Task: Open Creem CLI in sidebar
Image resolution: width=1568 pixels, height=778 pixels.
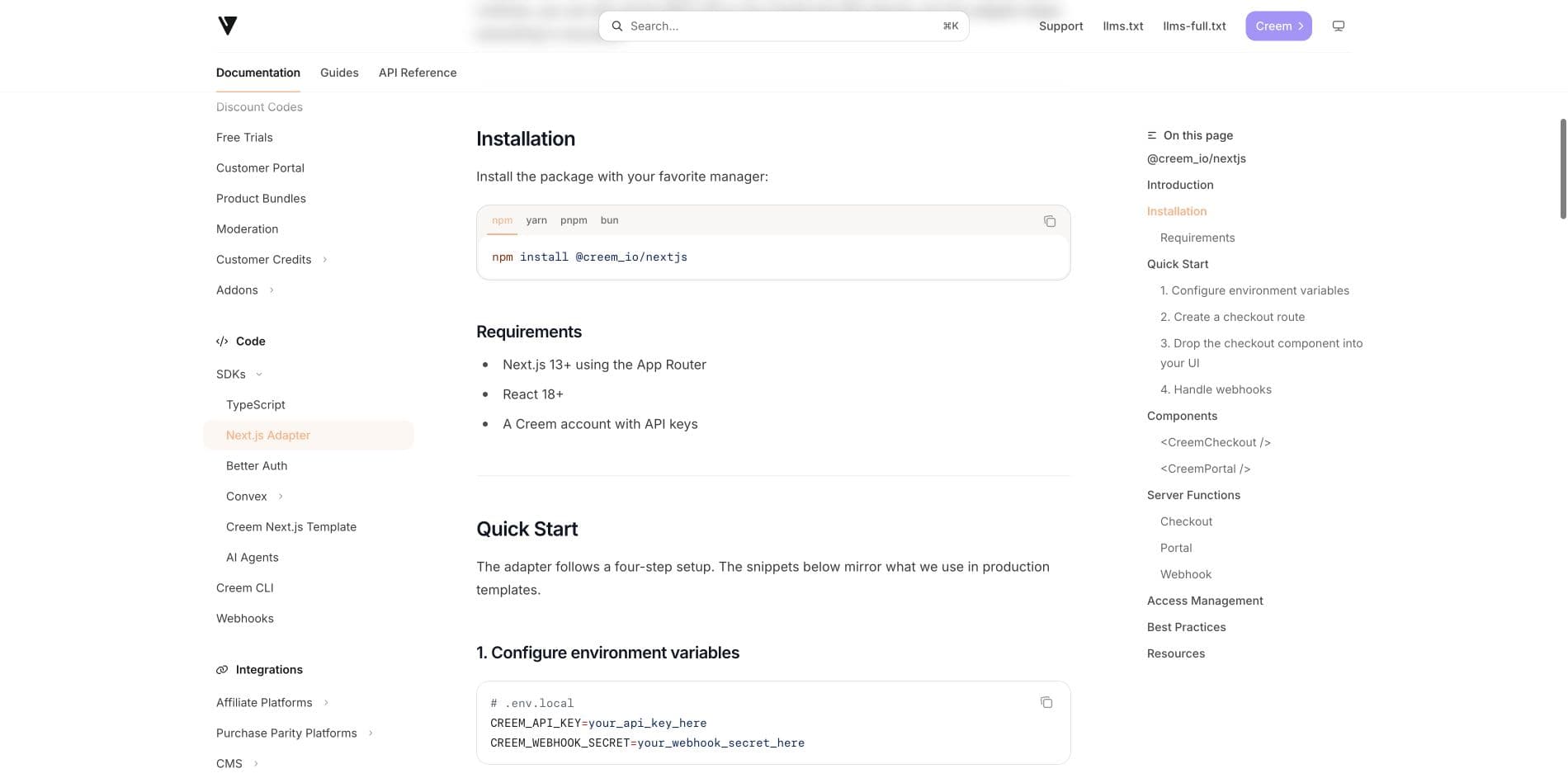Action: [245, 588]
